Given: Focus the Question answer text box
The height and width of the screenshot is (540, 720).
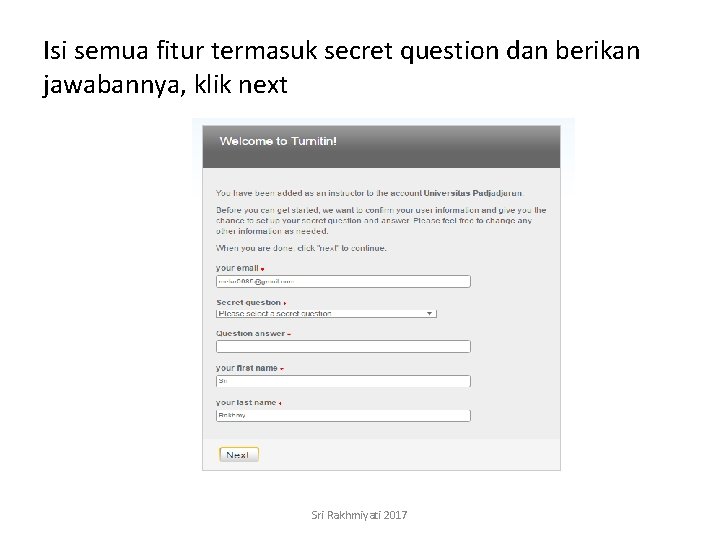Looking at the screenshot, I should 343,347.
